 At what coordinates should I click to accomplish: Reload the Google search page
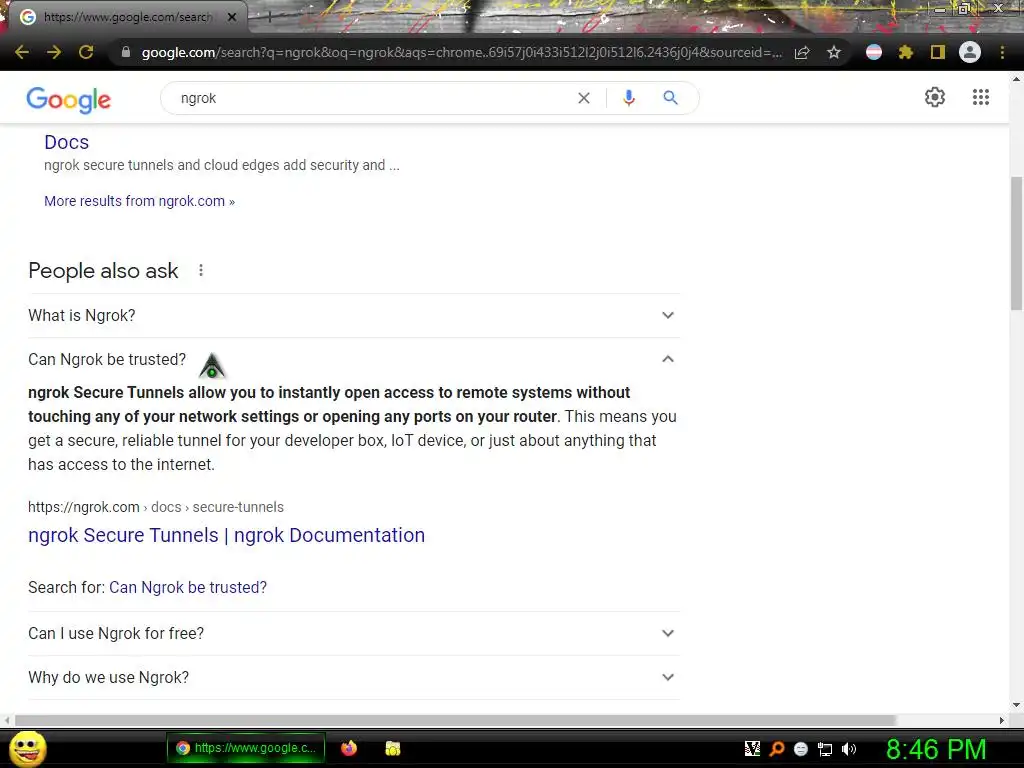click(86, 52)
